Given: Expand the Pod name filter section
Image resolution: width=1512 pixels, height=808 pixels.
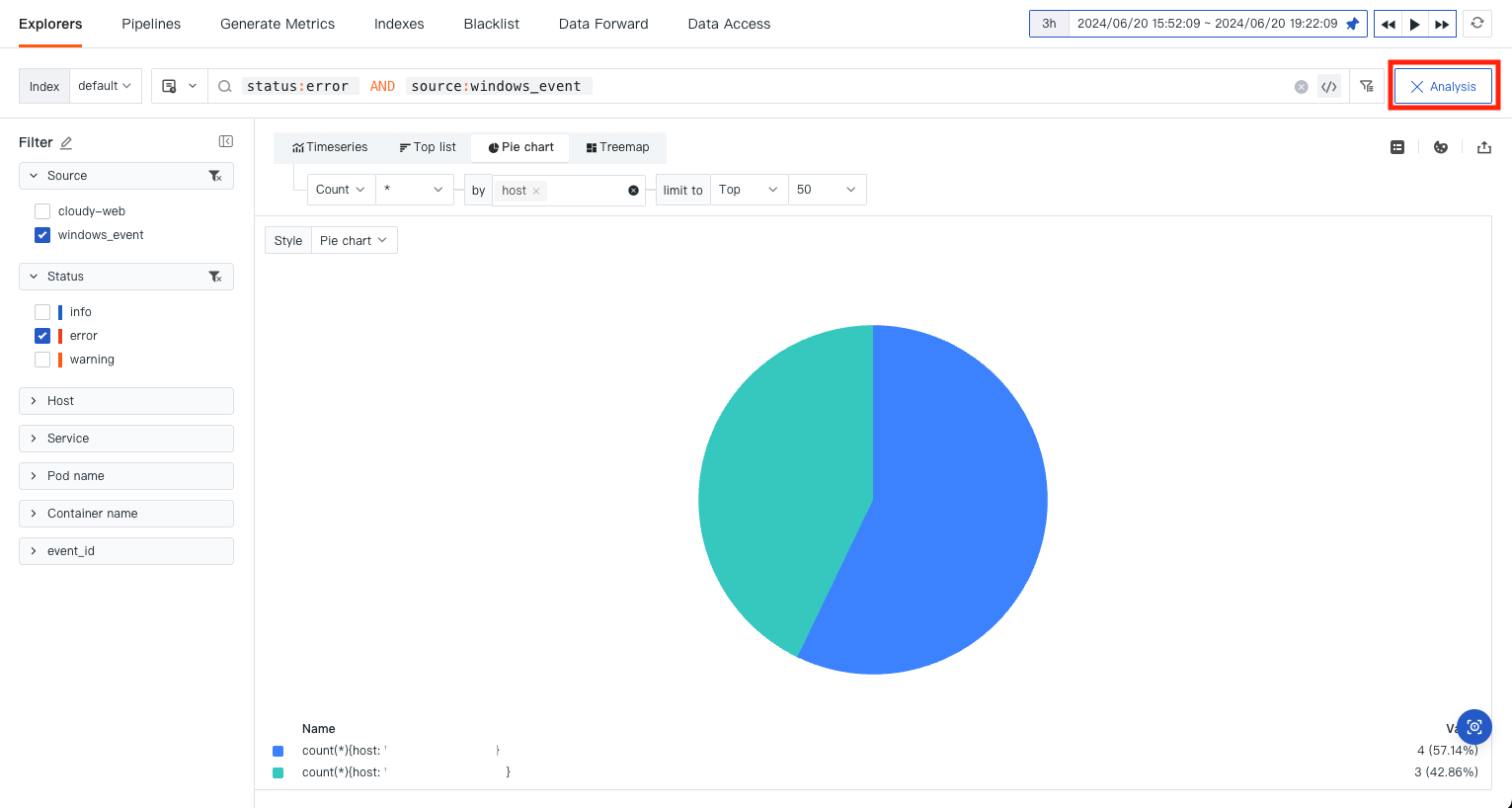Looking at the screenshot, I should tap(126, 476).
